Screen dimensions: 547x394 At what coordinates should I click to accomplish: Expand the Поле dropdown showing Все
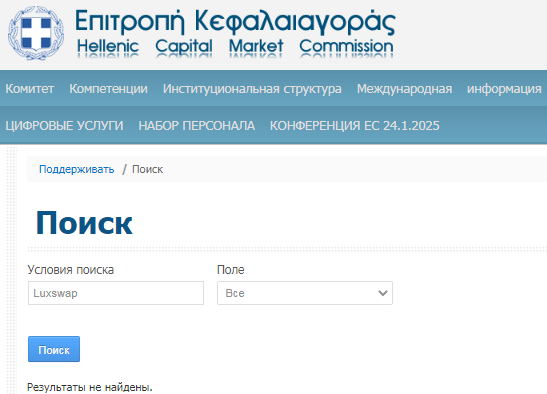pyautogui.click(x=305, y=293)
